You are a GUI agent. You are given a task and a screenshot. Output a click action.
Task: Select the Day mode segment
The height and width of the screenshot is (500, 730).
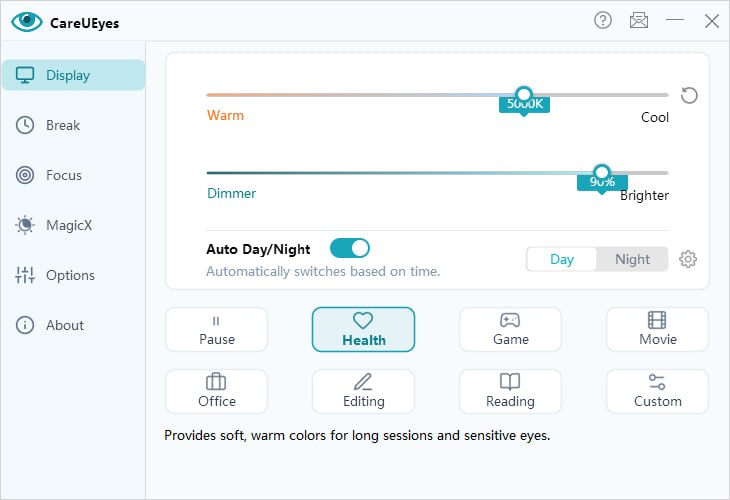tap(561, 259)
